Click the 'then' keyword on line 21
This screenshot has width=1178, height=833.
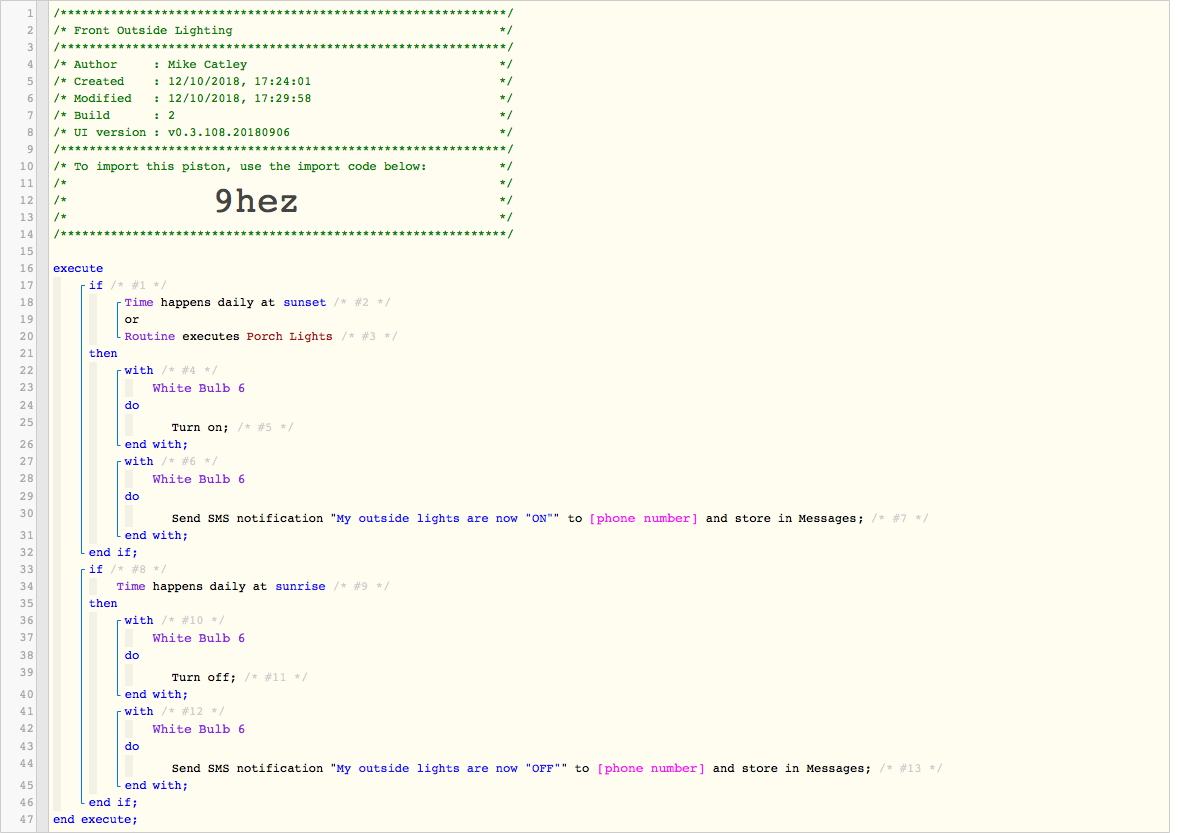[103, 353]
